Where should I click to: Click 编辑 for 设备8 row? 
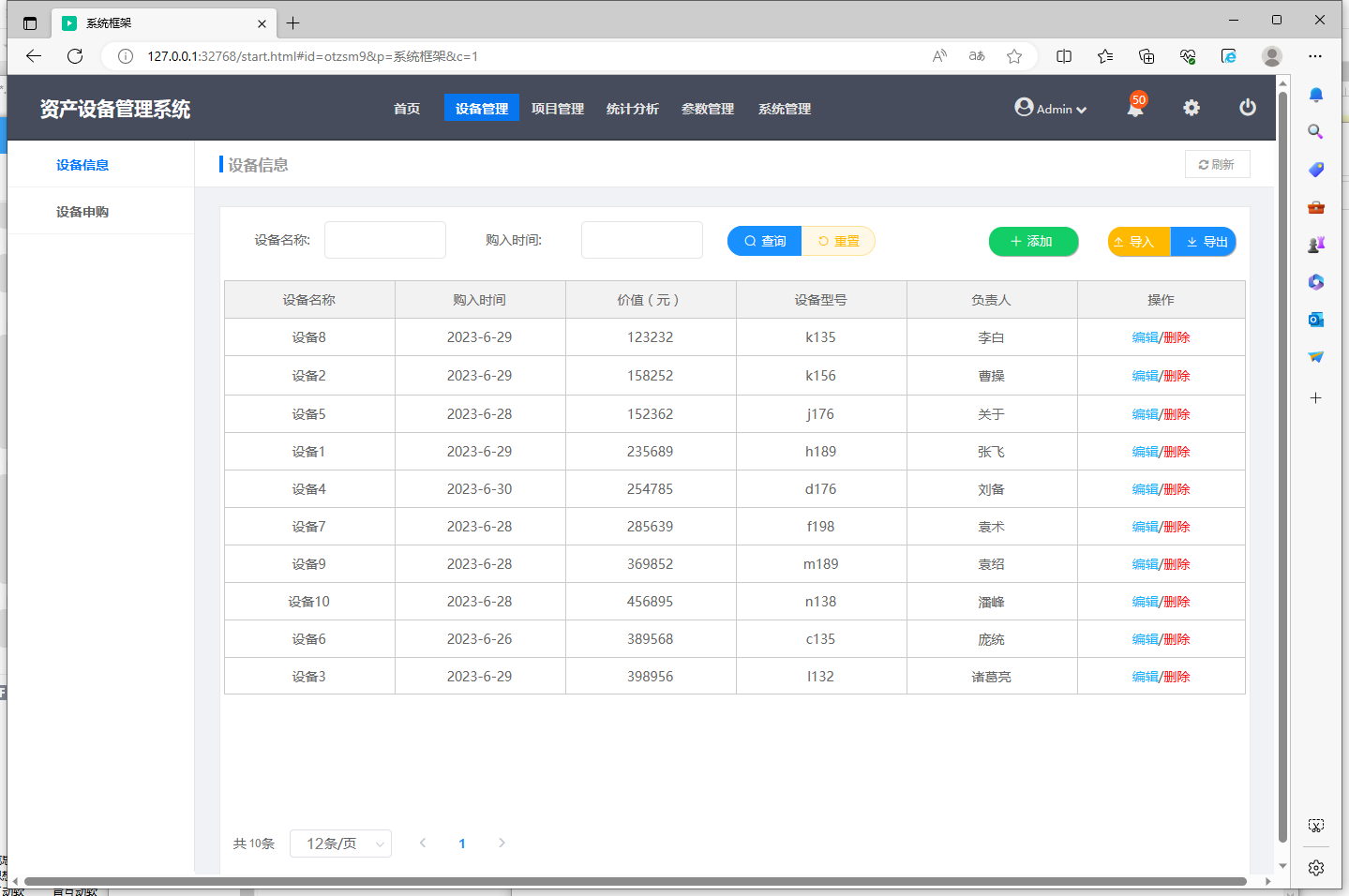coord(1145,337)
